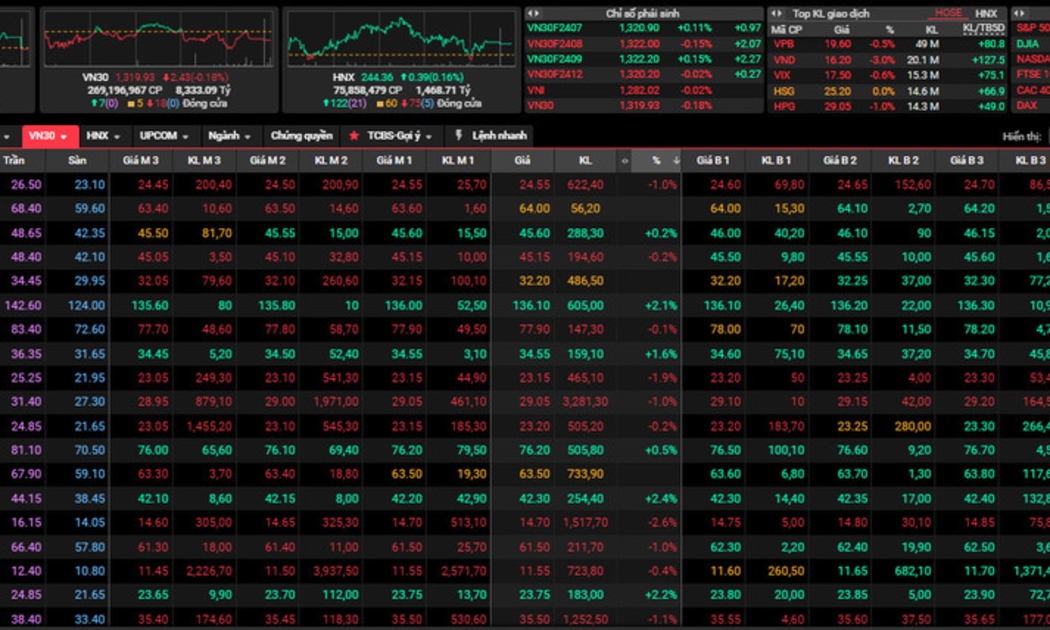Switch Top KL list to HOSE
1050x630 pixels.
947,13
